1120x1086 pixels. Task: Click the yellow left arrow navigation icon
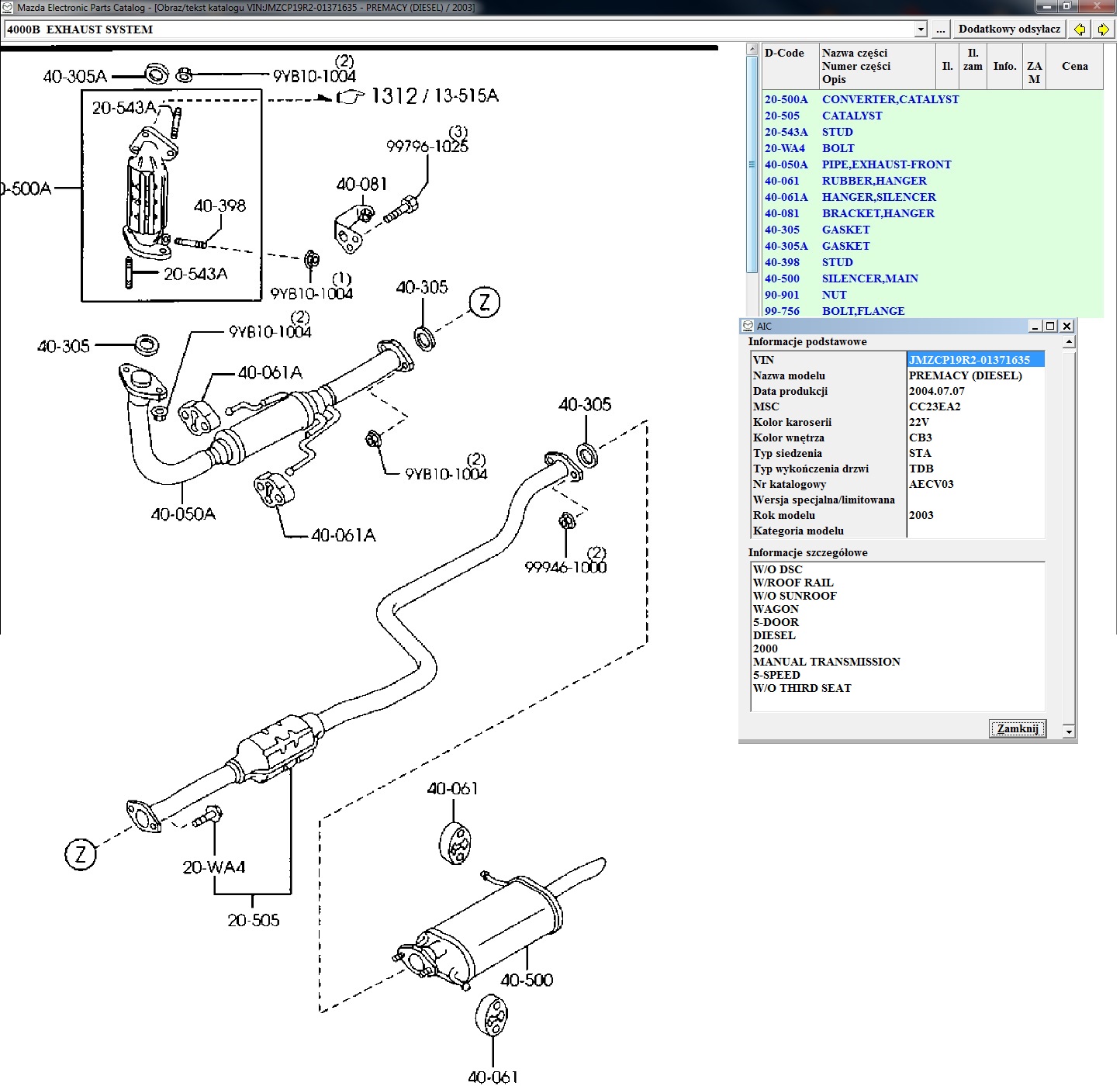[x=1079, y=29]
